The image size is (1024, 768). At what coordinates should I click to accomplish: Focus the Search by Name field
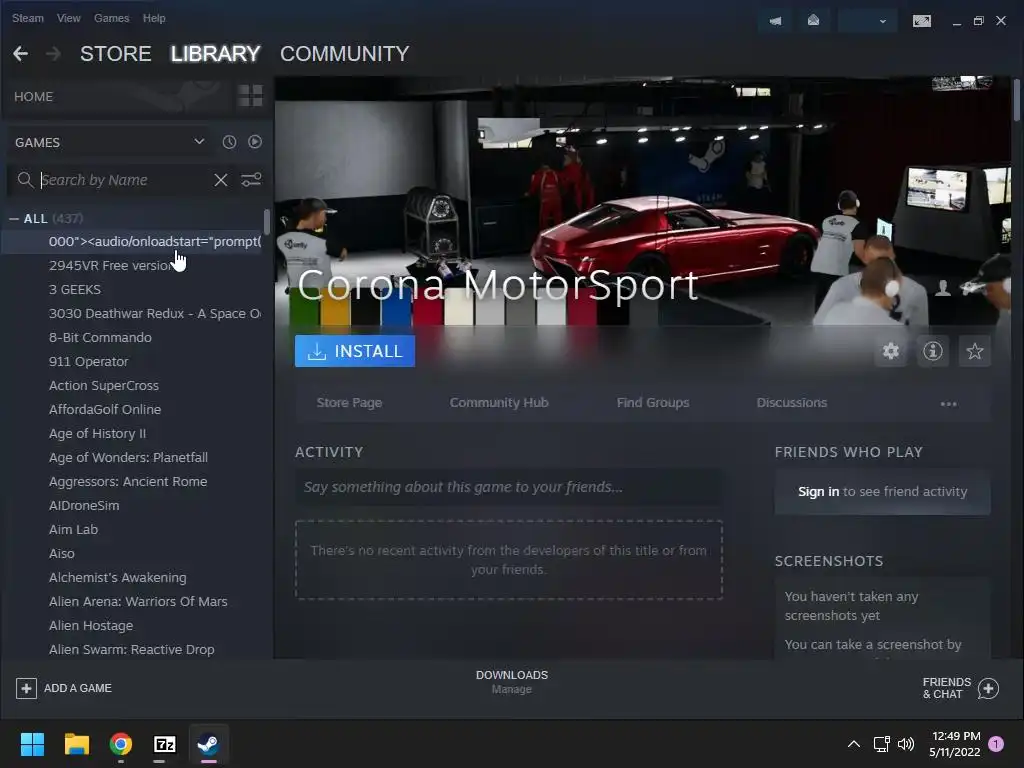124,180
